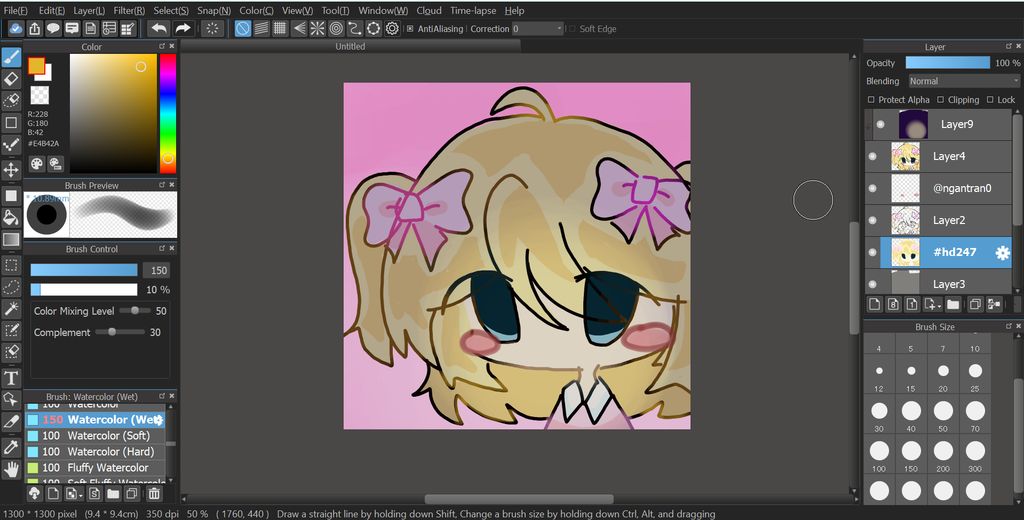Image resolution: width=1024 pixels, height=520 pixels.
Task: Enable the radial snap
Action: click(317, 29)
